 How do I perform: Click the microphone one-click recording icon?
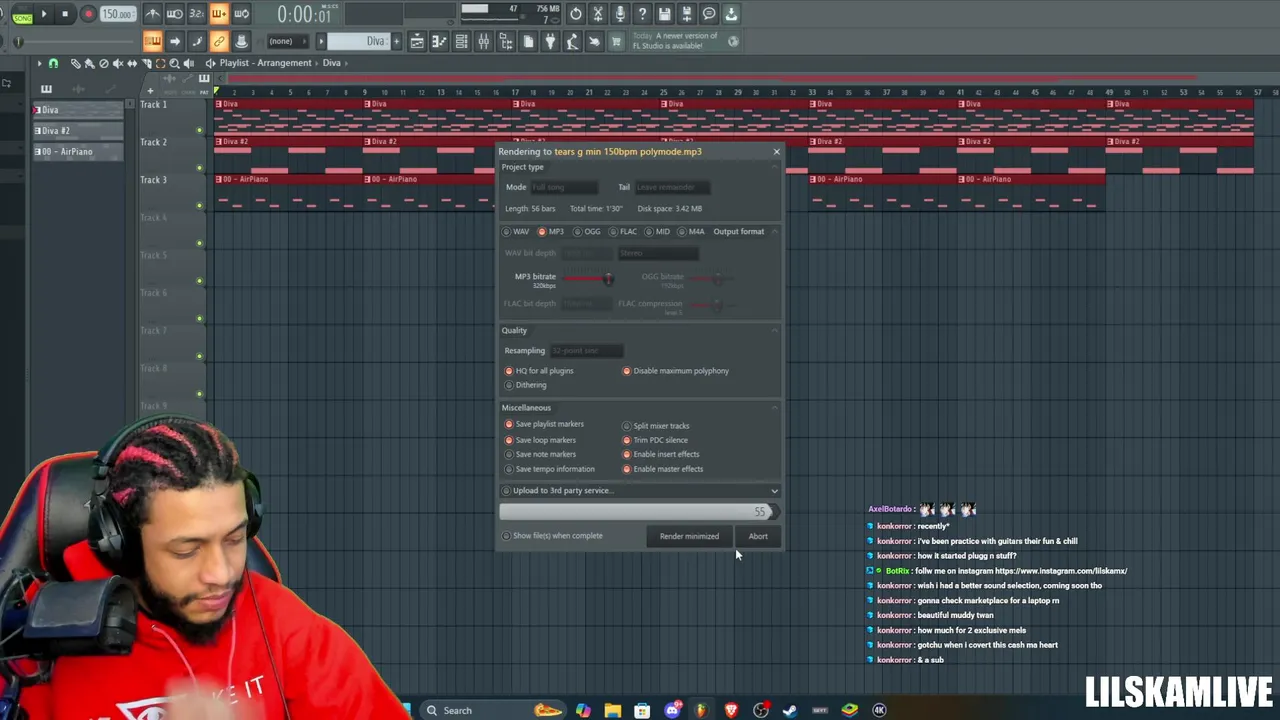tap(620, 14)
